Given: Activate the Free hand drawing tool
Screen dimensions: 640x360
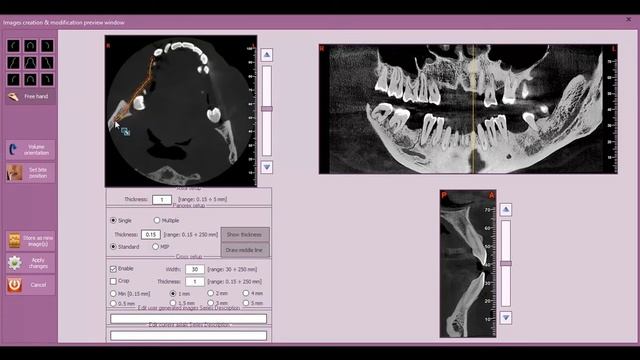Looking at the screenshot, I should (30, 97).
